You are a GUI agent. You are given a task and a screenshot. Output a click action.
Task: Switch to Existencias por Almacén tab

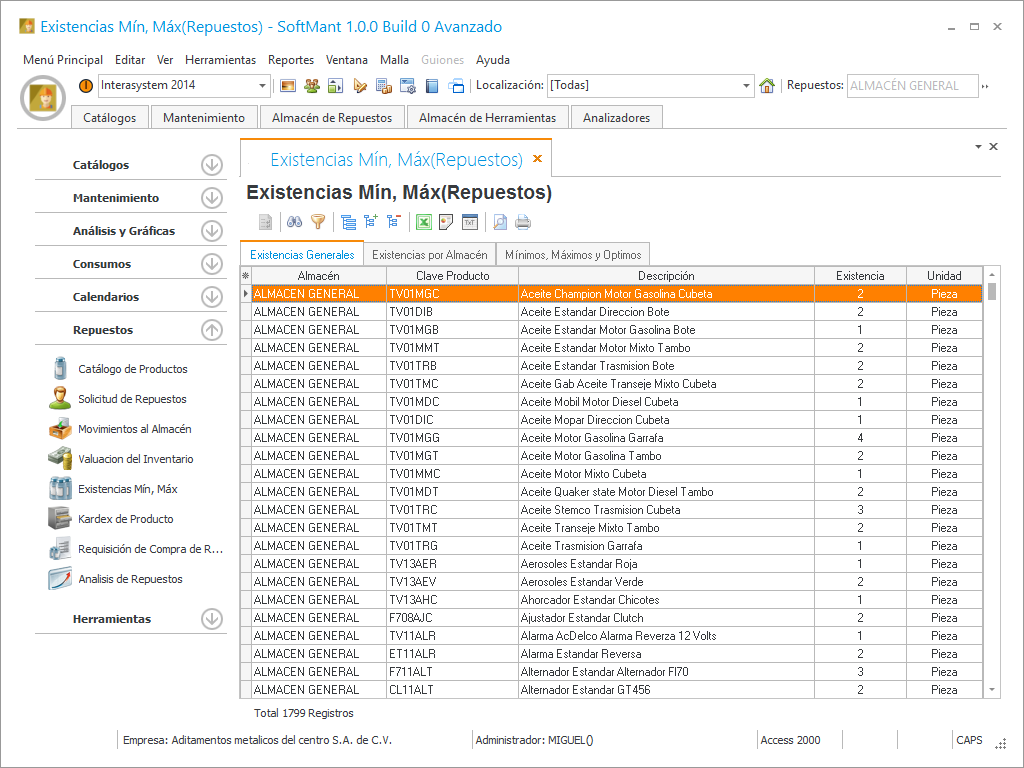pyautogui.click(x=429, y=255)
